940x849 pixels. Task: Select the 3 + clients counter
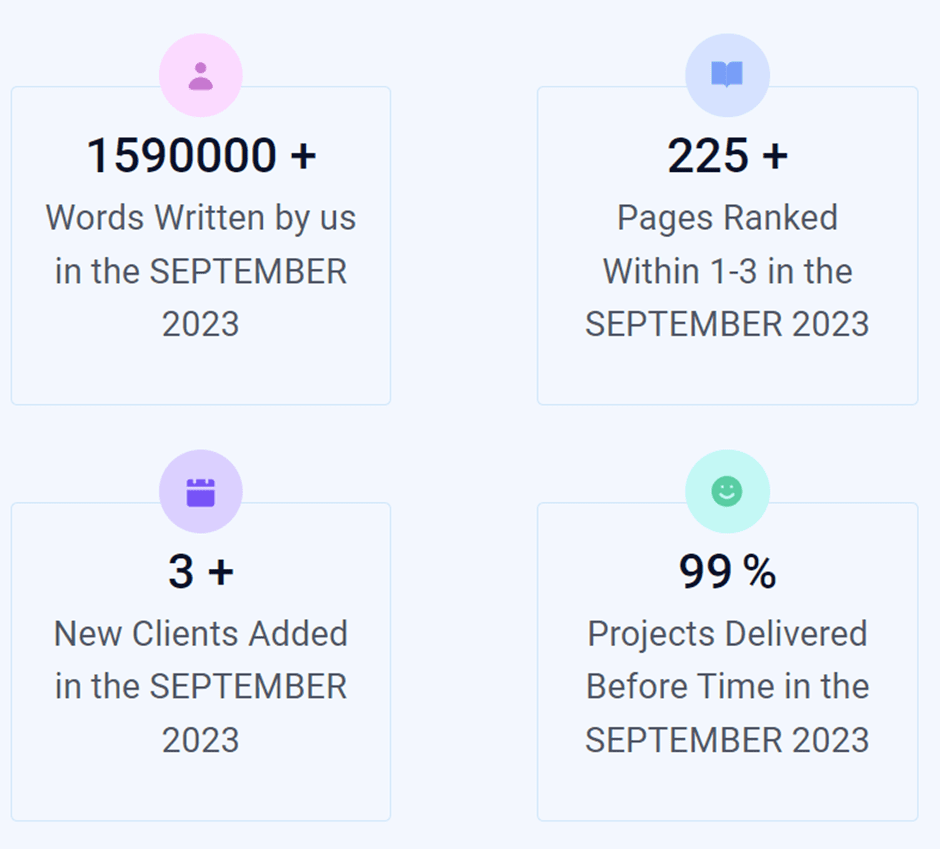tap(201, 571)
